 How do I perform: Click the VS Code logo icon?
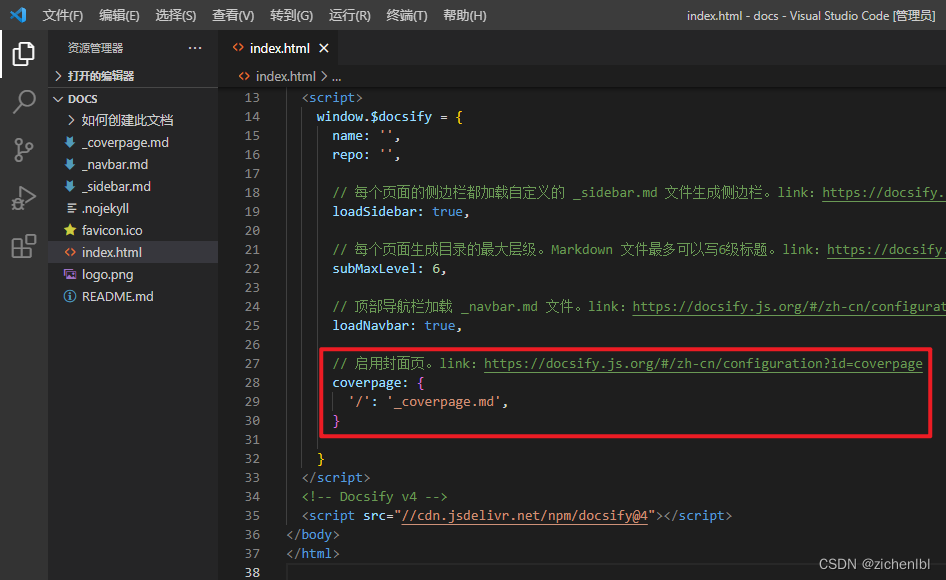tap(18, 14)
